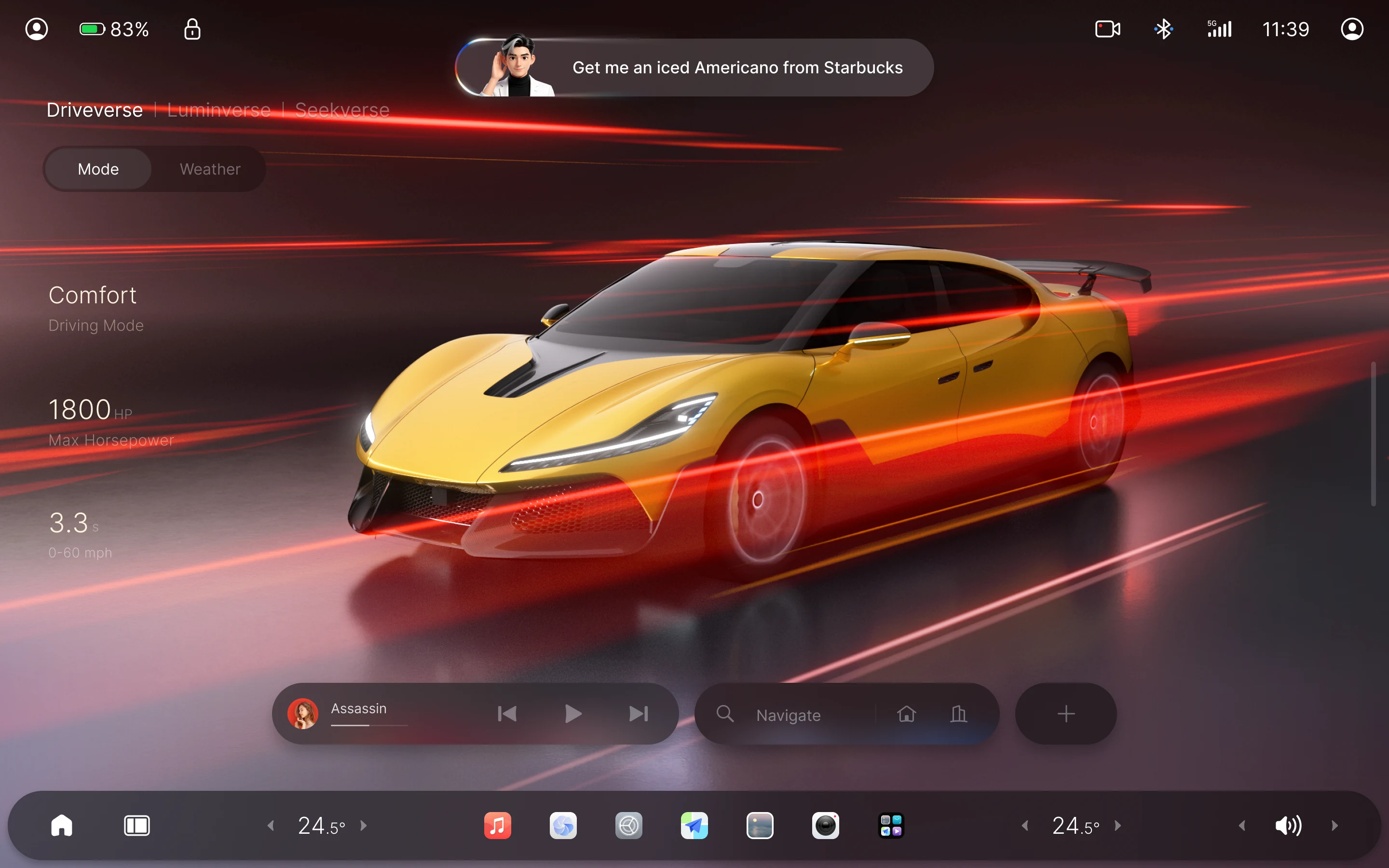Switch to the Luminverse tab
Viewport: 1389px width, 868px height.
click(x=218, y=109)
